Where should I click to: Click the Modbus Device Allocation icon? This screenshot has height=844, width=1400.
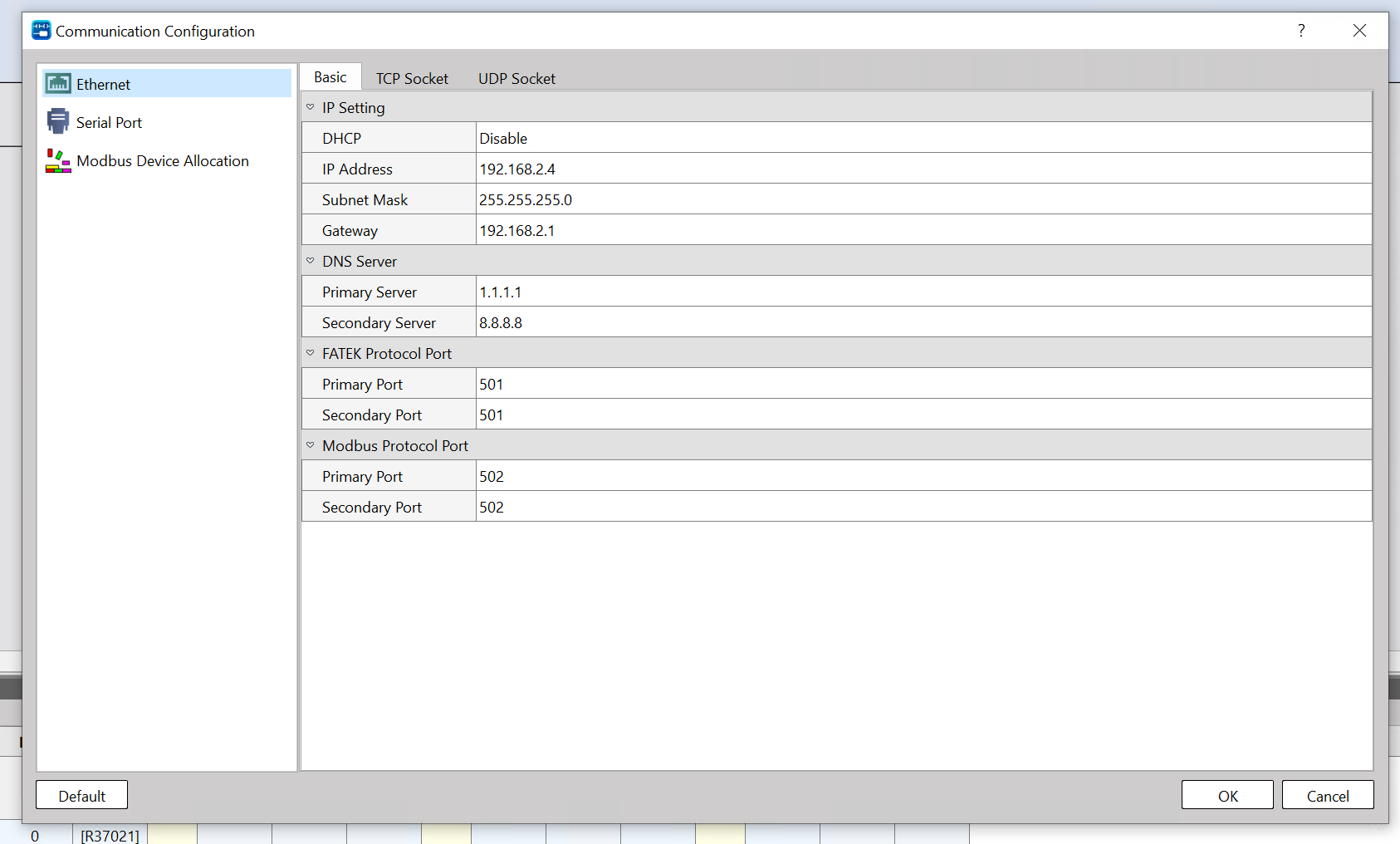tap(58, 160)
